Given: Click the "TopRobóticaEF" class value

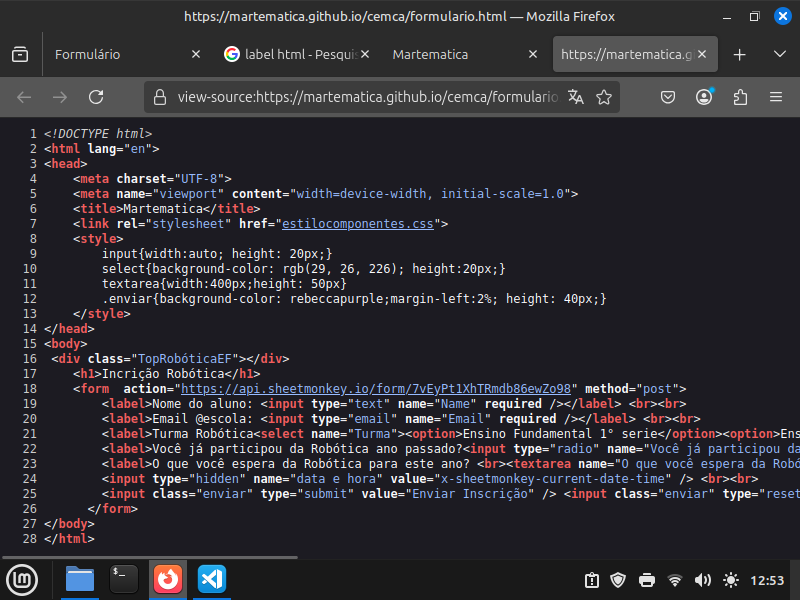Looking at the screenshot, I should (185, 359).
